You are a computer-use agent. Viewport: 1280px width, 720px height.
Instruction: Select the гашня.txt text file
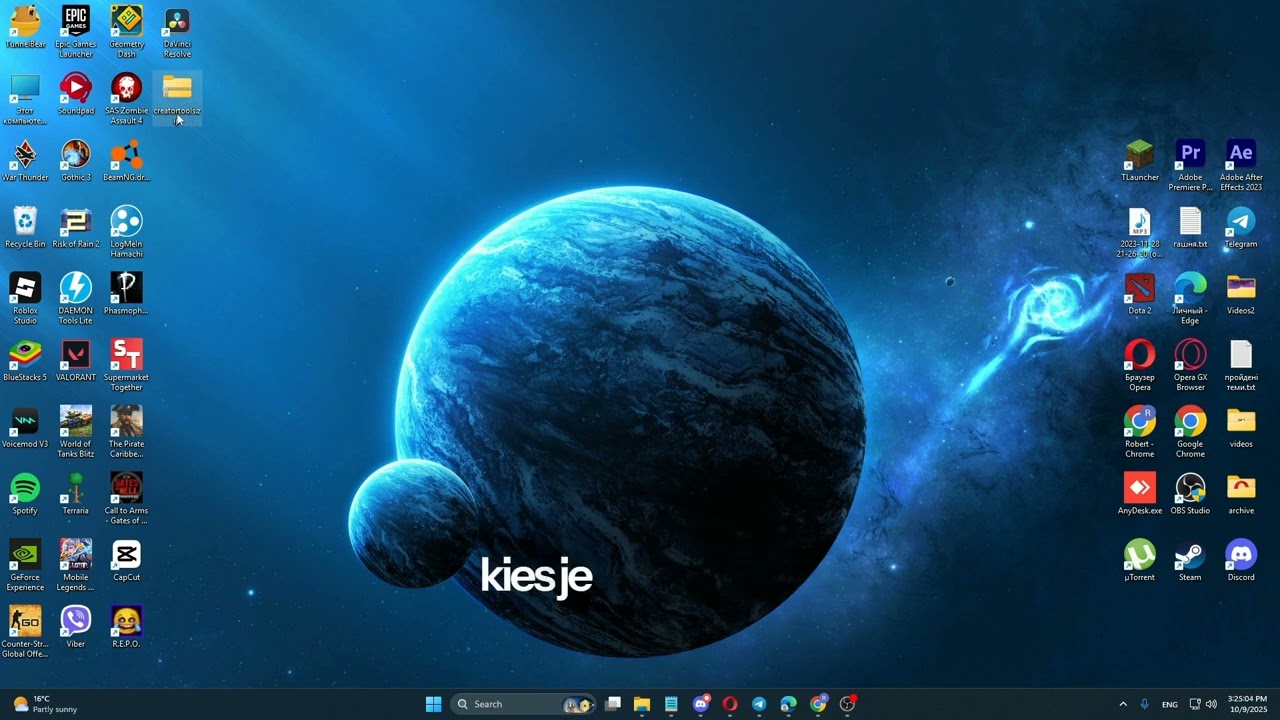(1190, 227)
